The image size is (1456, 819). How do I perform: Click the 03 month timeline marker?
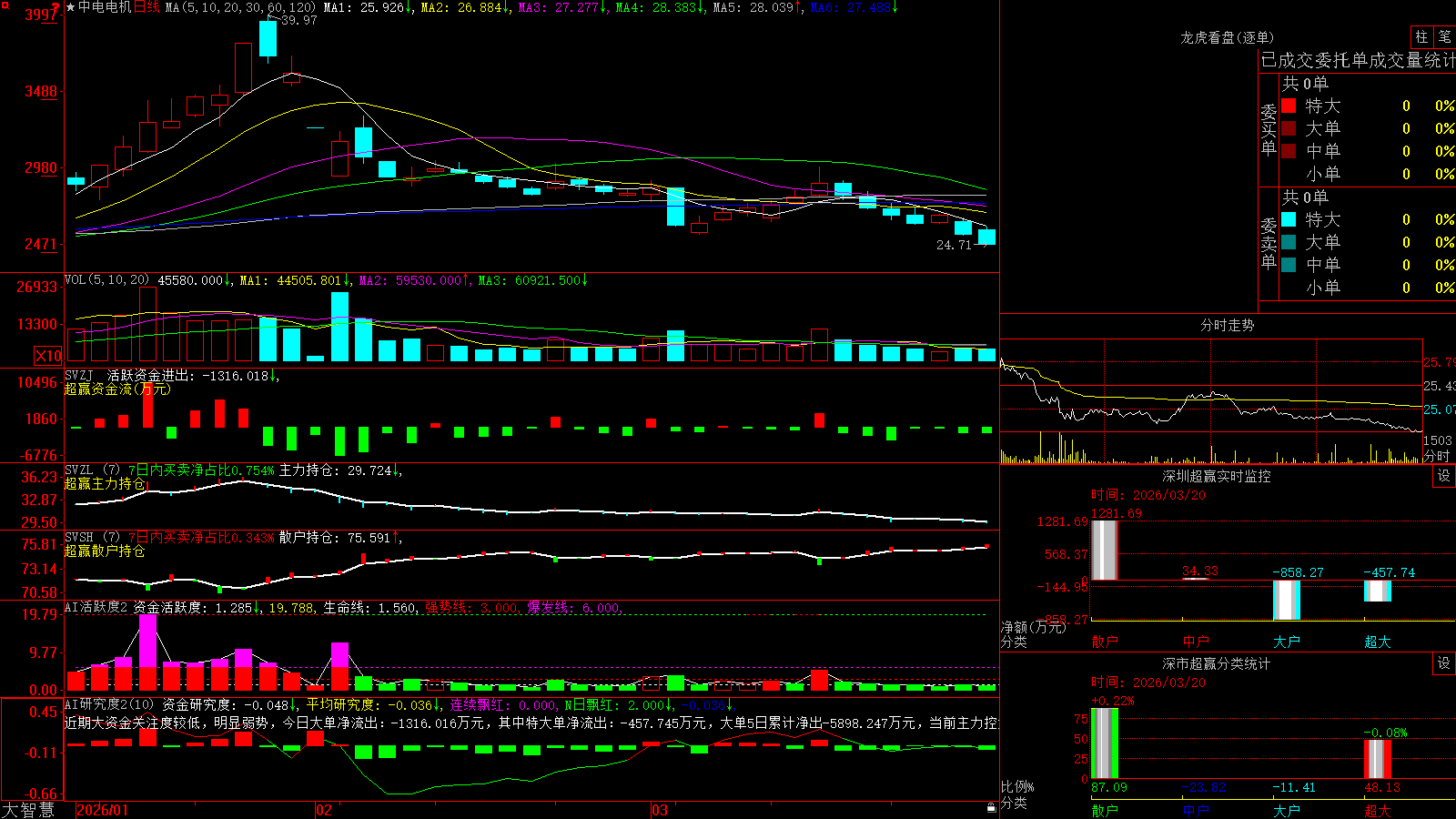[660, 810]
